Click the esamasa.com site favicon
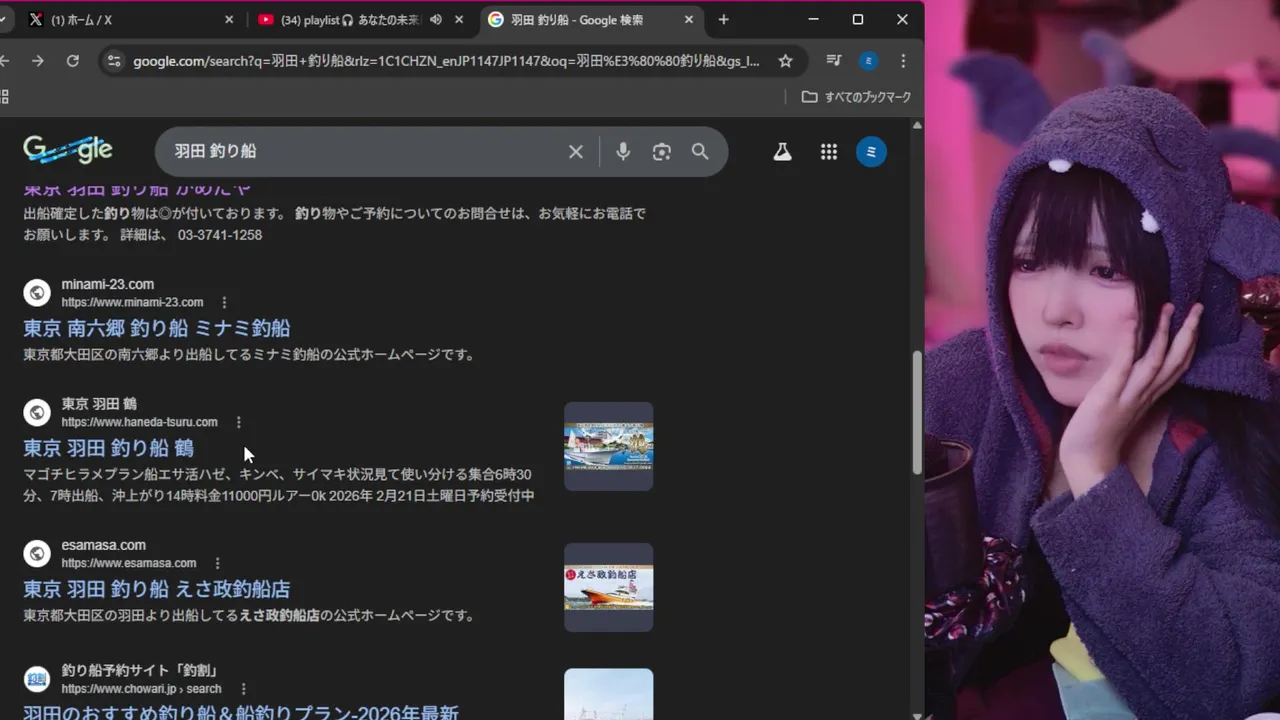The width and height of the screenshot is (1280, 720). (37, 553)
